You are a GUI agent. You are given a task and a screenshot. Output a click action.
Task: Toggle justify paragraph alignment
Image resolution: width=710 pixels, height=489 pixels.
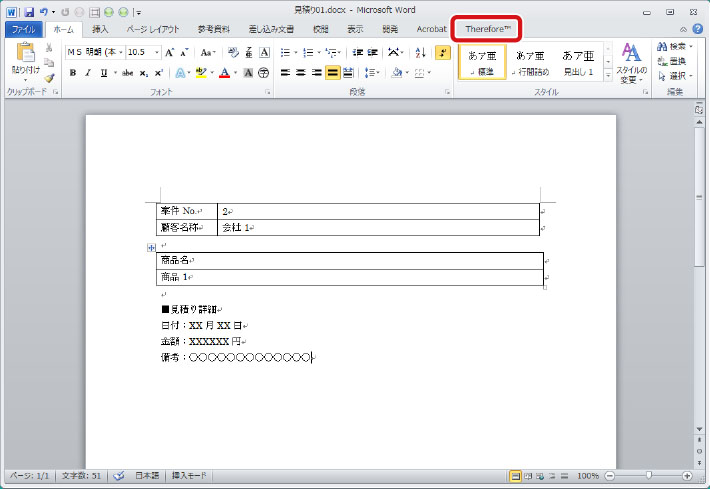[x=333, y=72]
